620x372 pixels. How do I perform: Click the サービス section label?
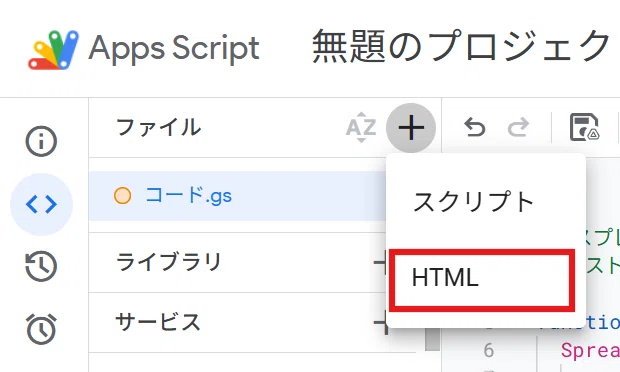coord(158,321)
